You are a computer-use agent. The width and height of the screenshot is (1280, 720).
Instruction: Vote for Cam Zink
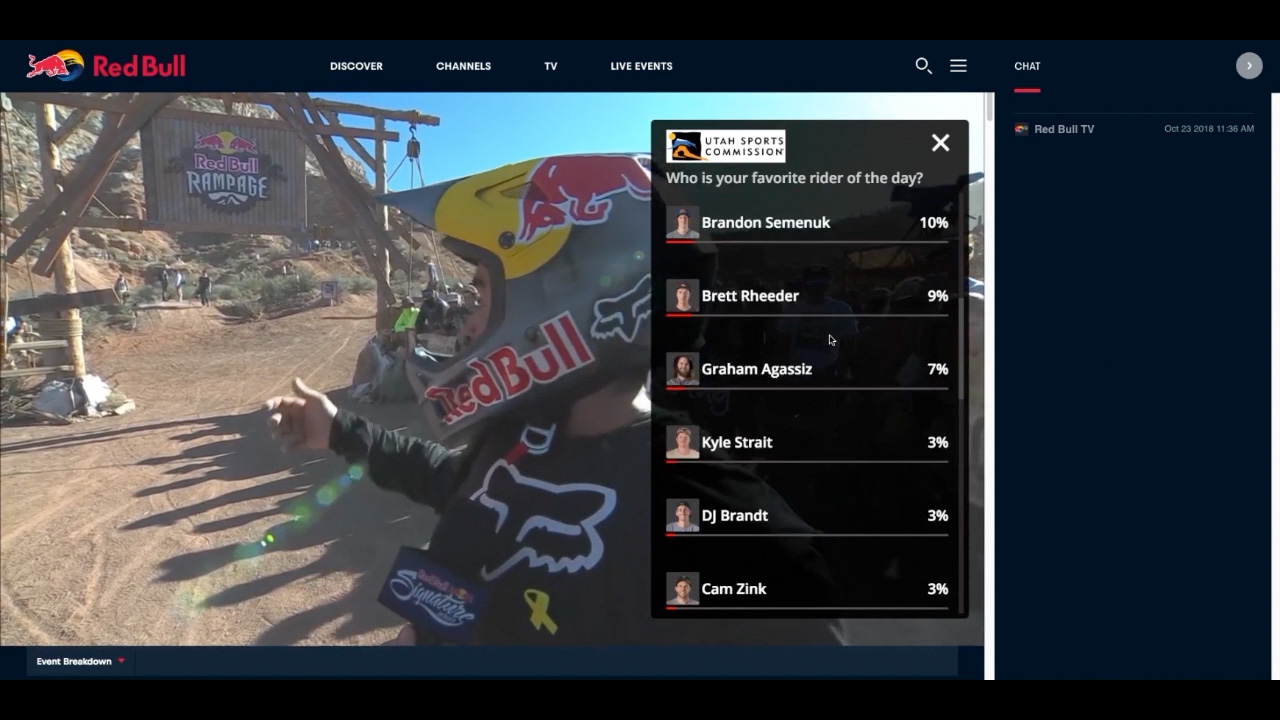click(x=807, y=589)
